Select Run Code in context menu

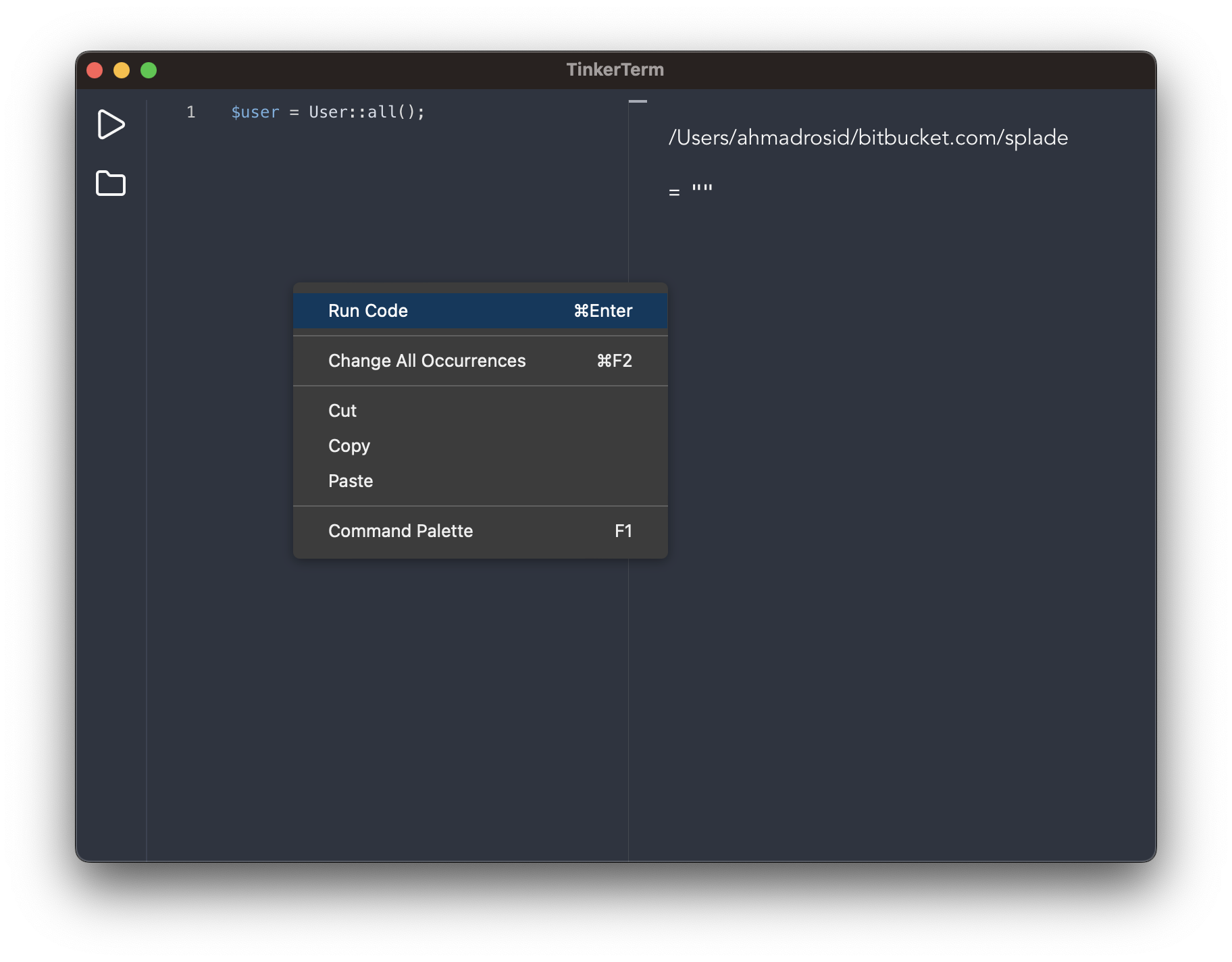tap(480, 311)
